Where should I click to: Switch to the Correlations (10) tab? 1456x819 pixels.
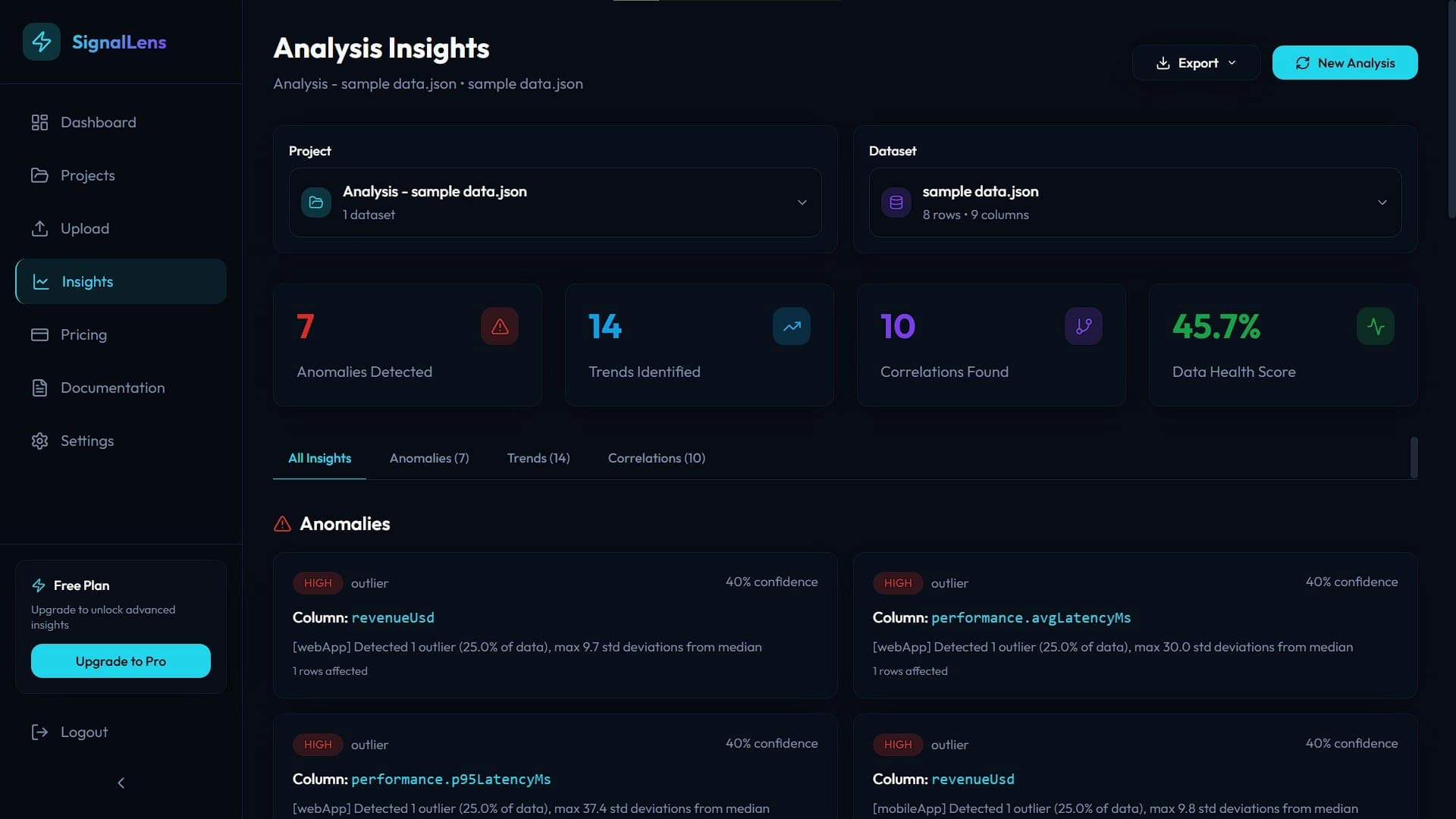656,458
